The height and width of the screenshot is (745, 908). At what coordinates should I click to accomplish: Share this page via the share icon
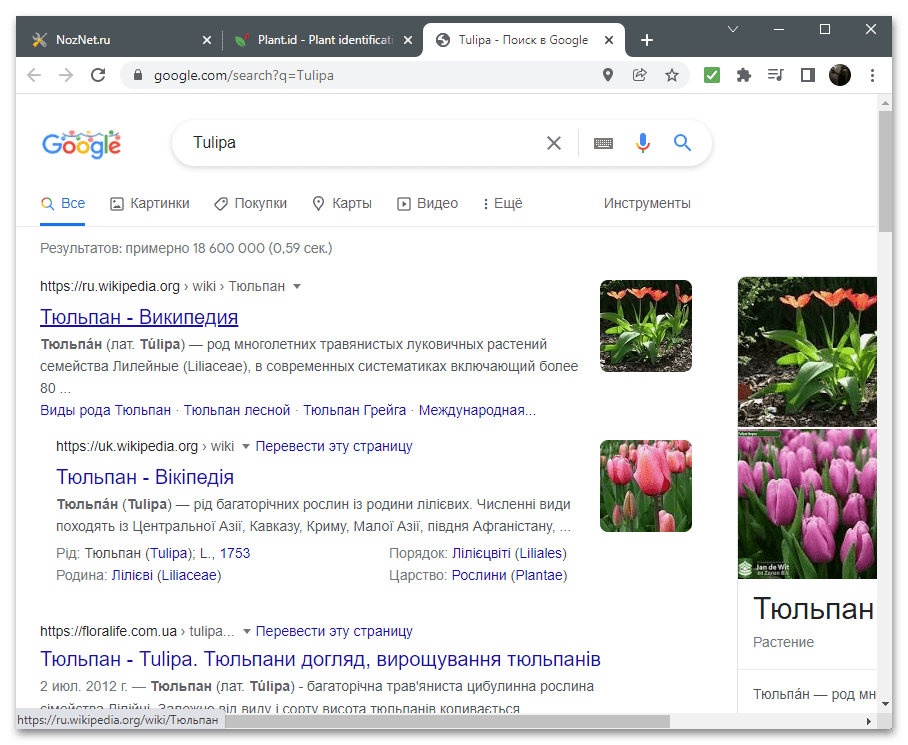click(x=639, y=75)
